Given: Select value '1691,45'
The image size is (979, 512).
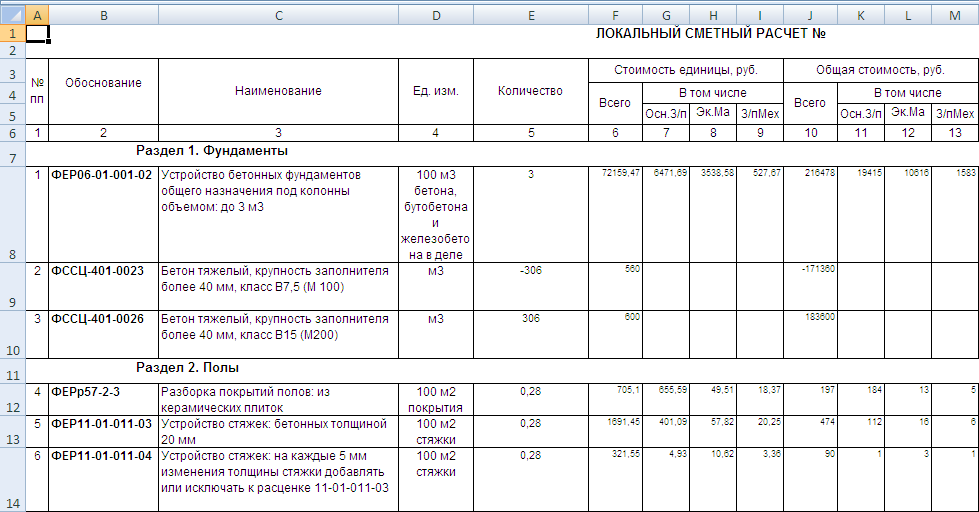Looking at the screenshot, I should coord(615,431).
